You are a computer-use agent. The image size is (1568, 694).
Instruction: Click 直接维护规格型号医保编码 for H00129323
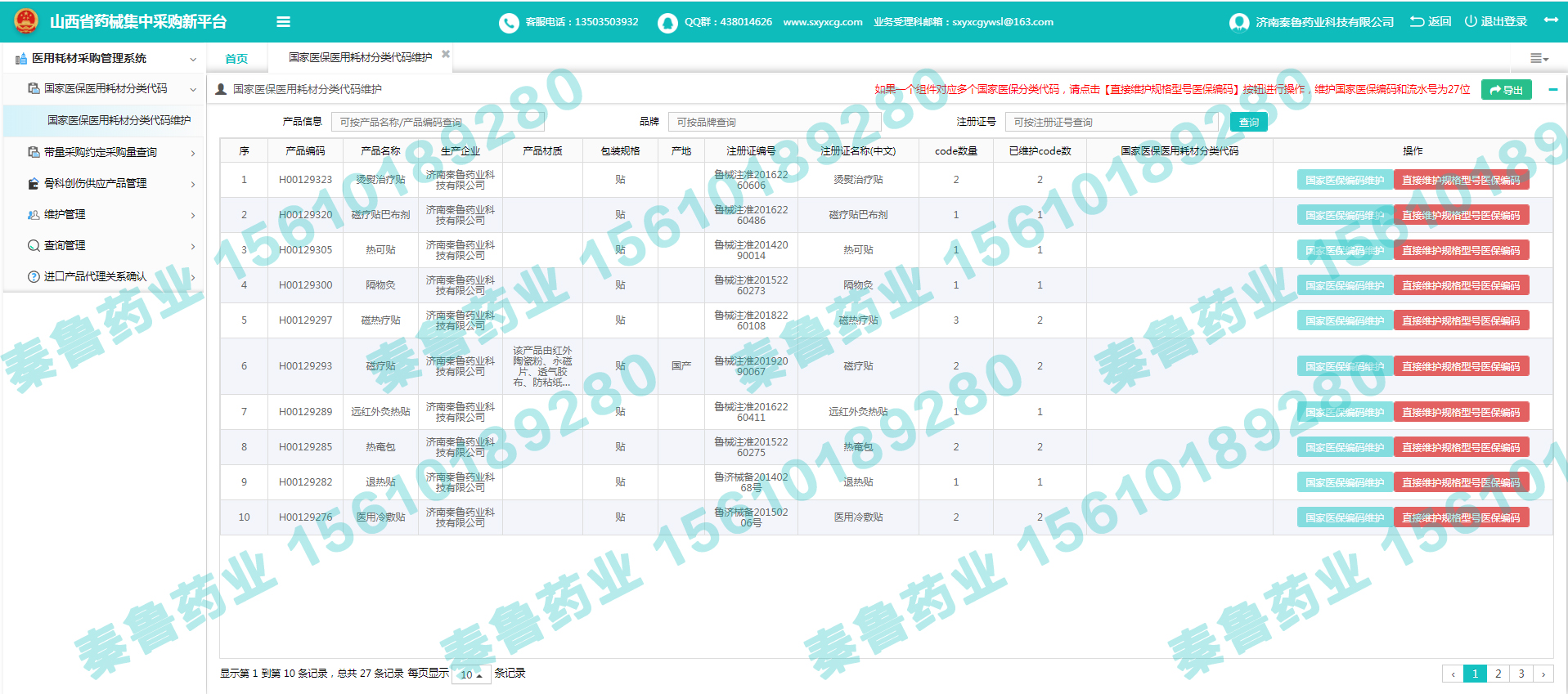coord(1461,180)
